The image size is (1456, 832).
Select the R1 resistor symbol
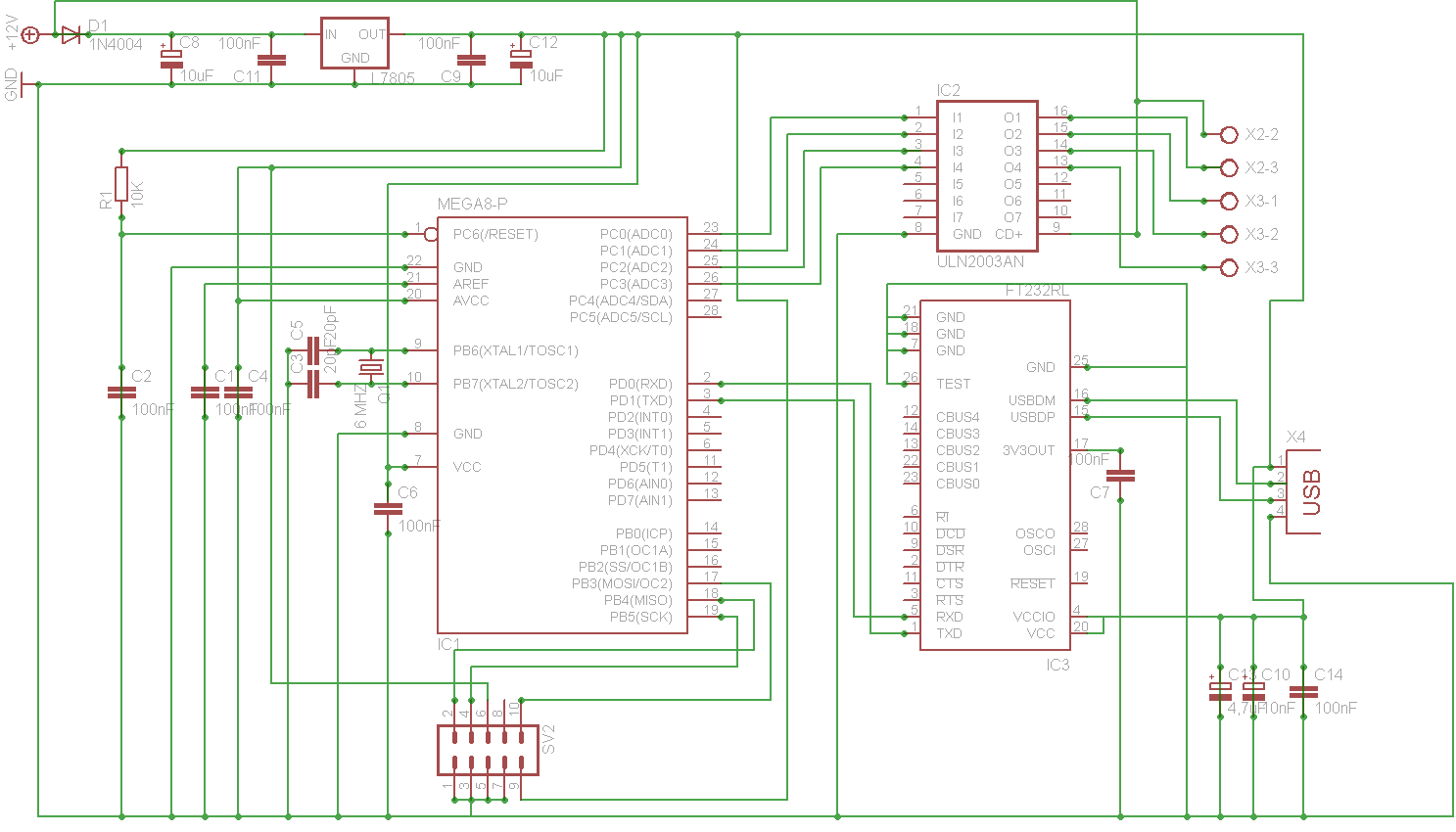pyautogui.click(x=121, y=184)
